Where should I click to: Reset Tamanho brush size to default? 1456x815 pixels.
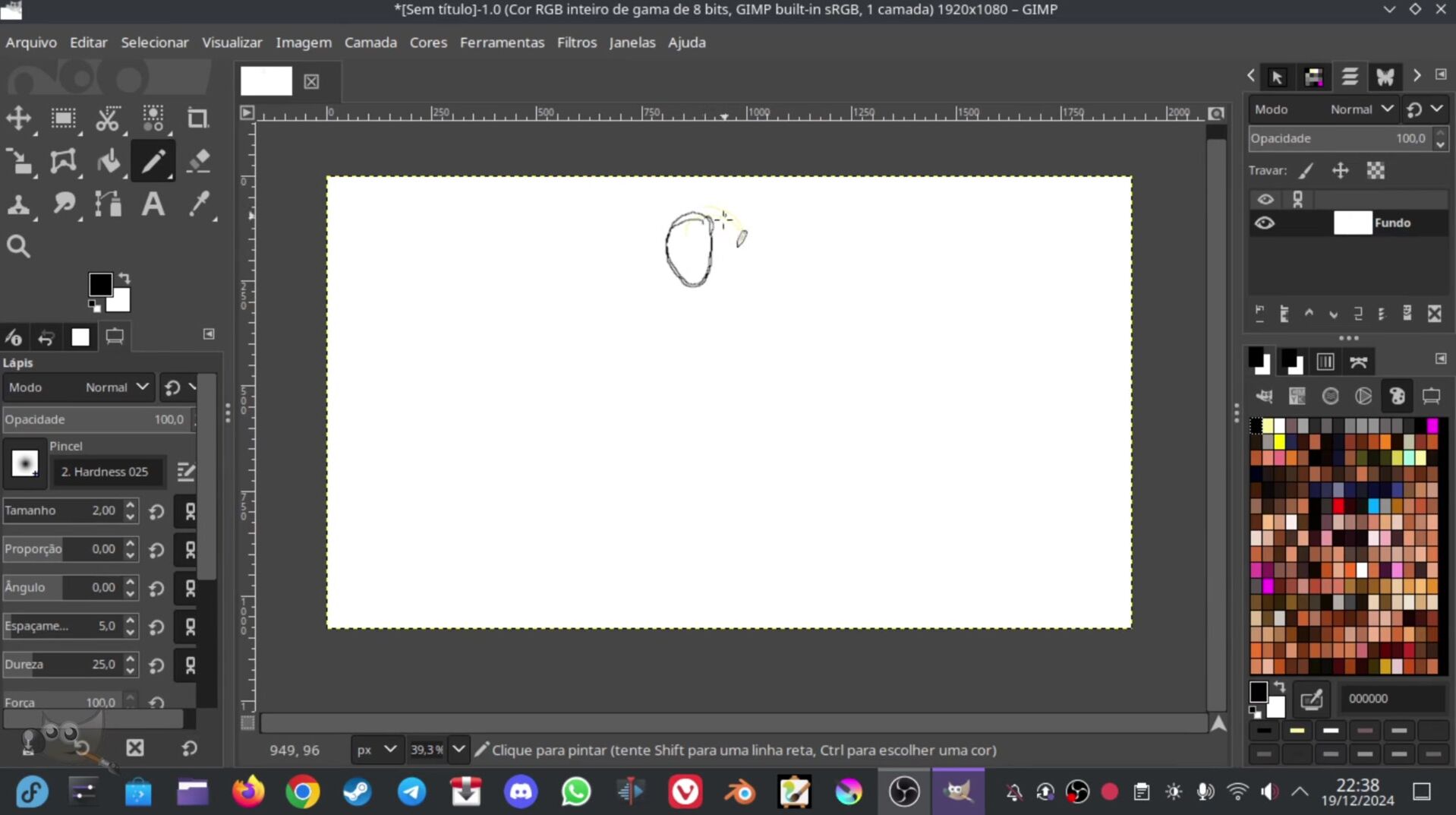[x=156, y=511]
